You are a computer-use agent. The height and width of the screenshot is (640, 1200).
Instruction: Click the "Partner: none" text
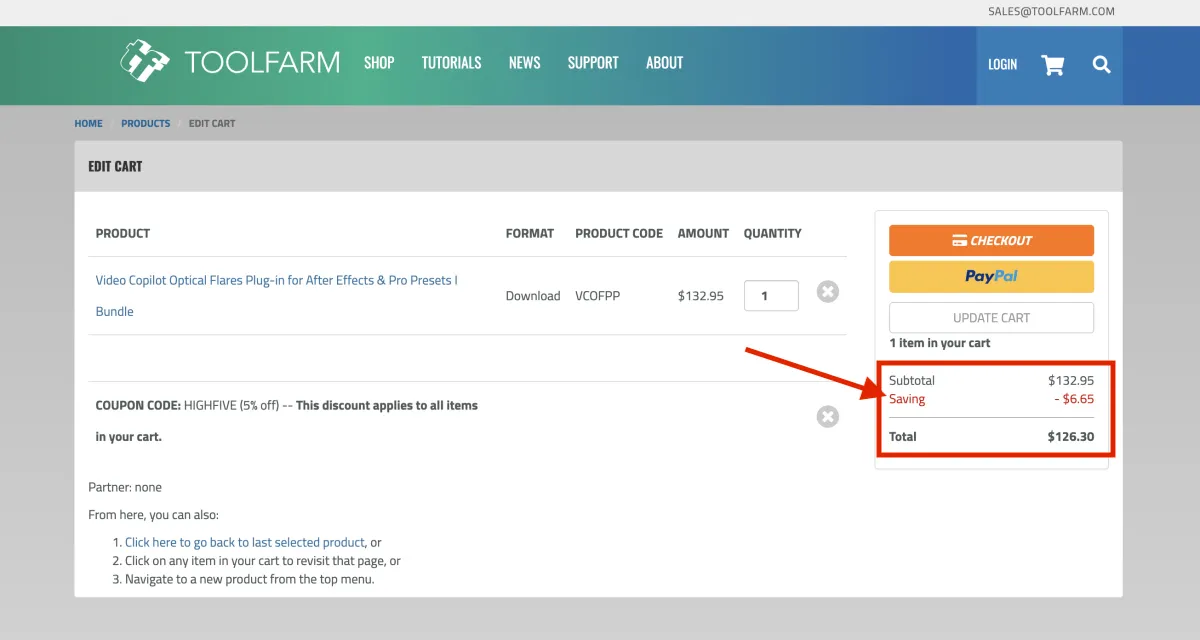(x=125, y=488)
